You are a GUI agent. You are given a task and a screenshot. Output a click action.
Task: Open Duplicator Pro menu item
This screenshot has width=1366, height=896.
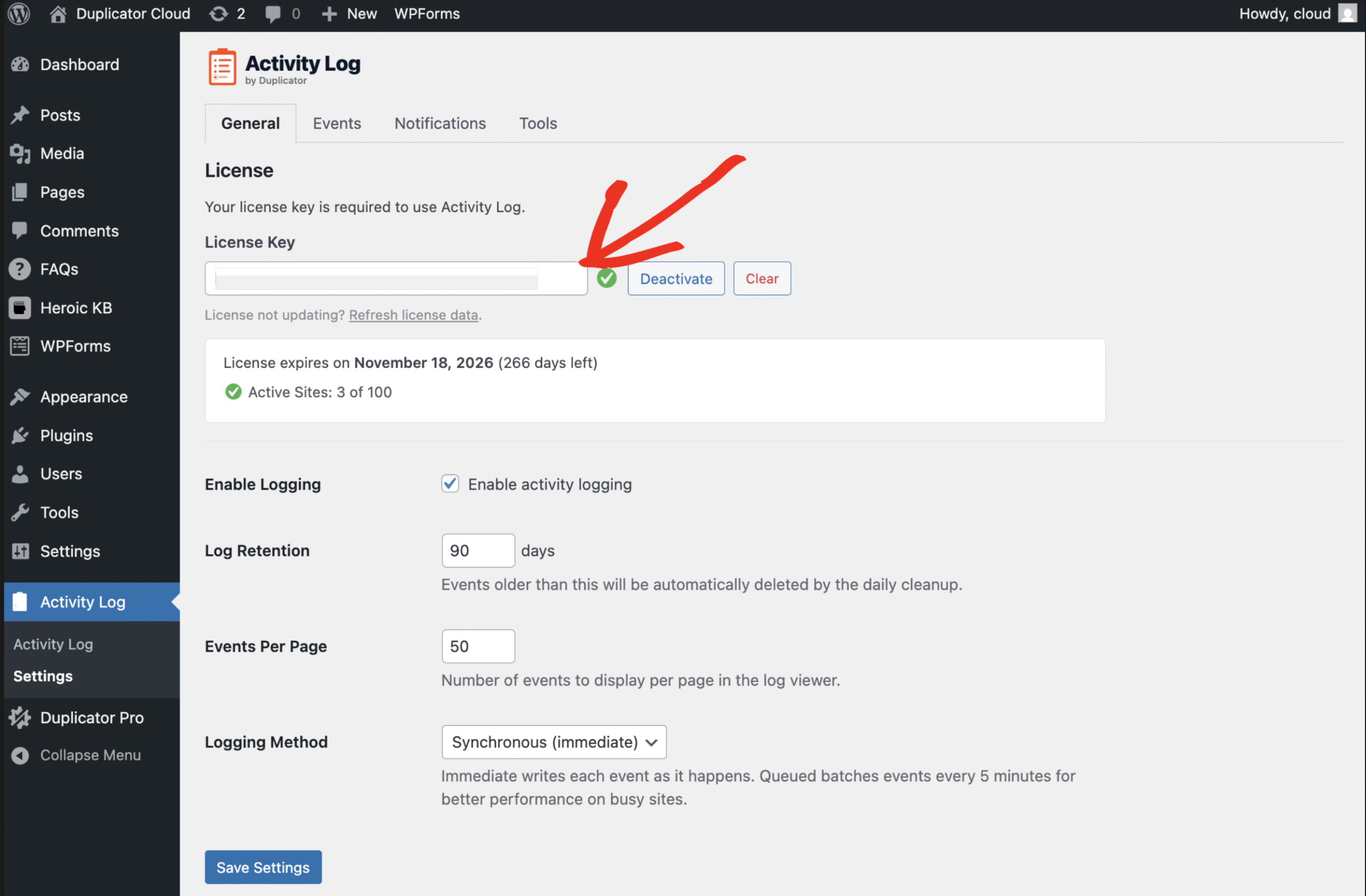coord(92,717)
